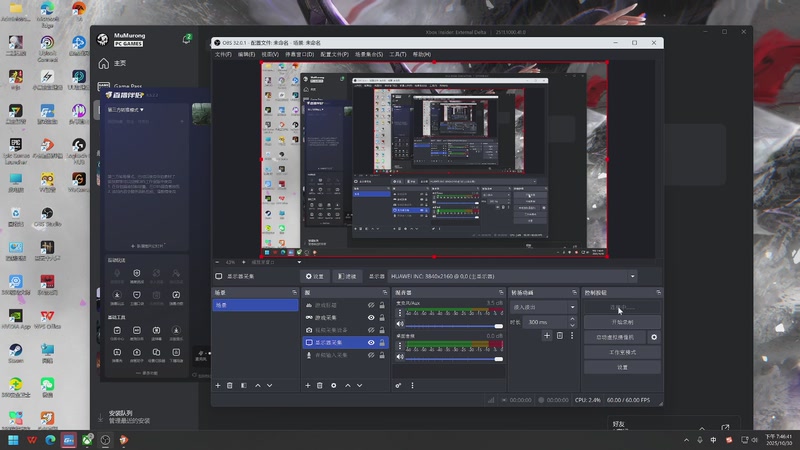The image size is (800, 450).
Task: Click the 设置 button in the source toolbar
Action: coord(315,277)
